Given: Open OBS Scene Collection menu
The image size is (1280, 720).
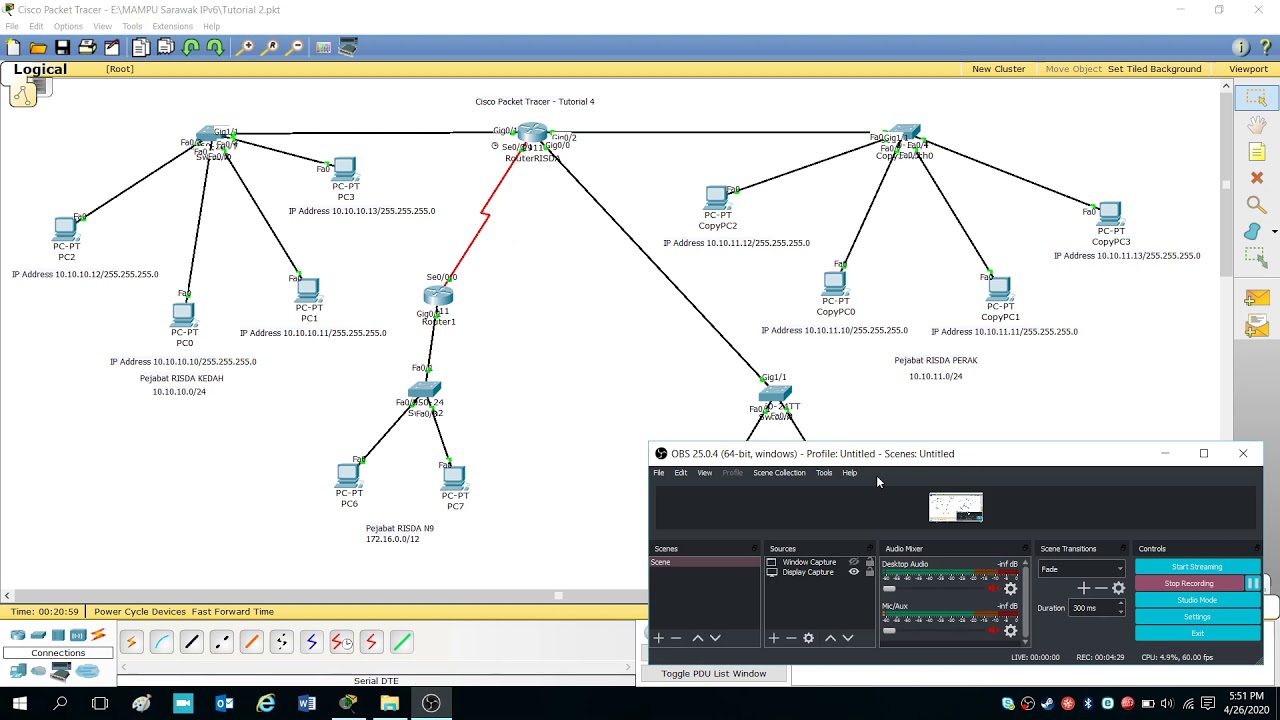Looking at the screenshot, I should click(x=779, y=473).
